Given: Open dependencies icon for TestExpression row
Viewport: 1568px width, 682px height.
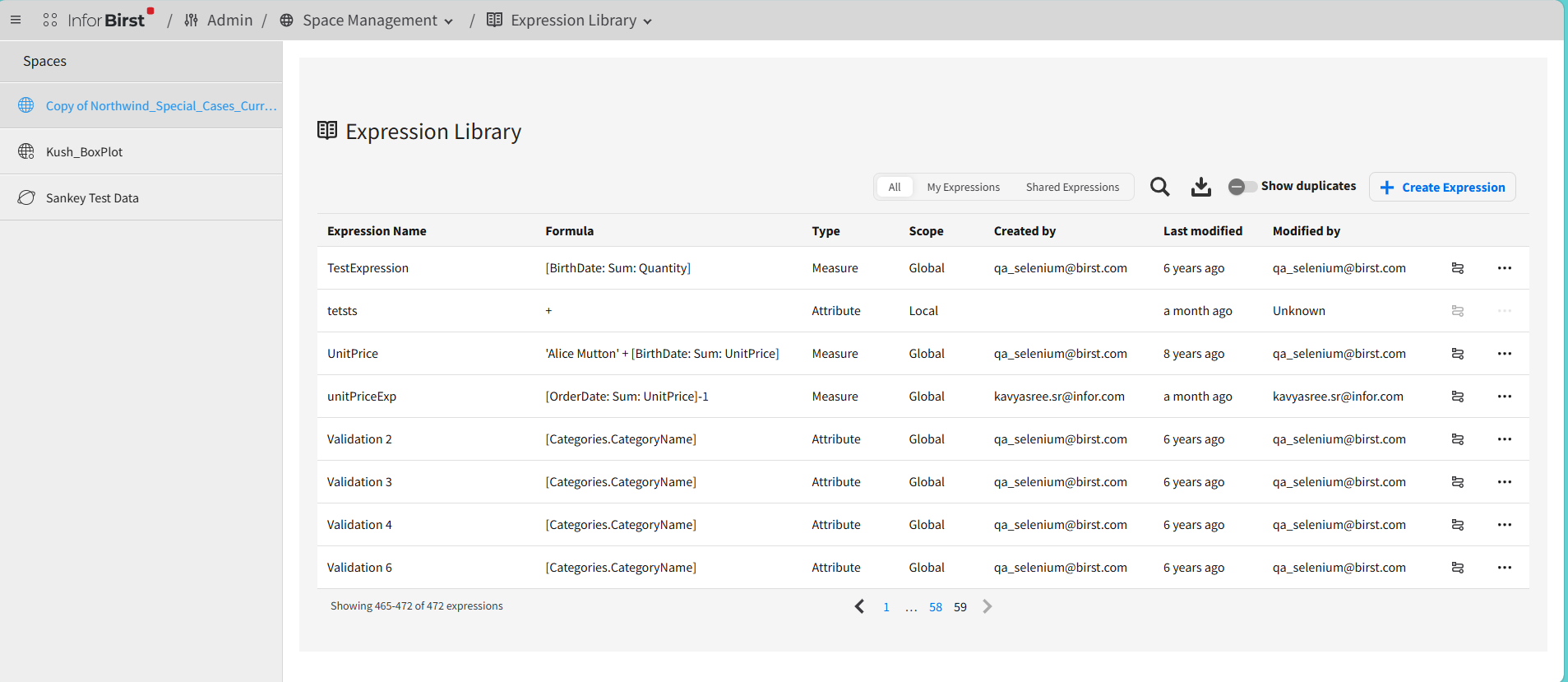Looking at the screenshot, I should 1458,268.
